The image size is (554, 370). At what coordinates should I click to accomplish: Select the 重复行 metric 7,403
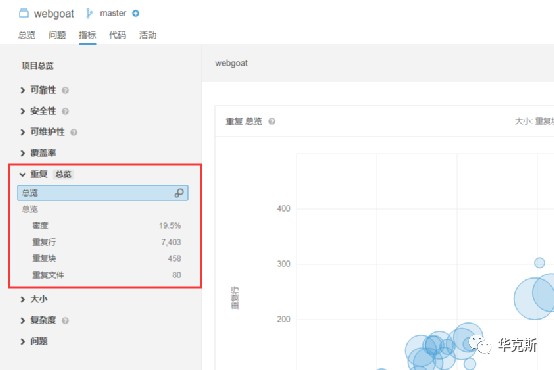click(x=106, y=242)
